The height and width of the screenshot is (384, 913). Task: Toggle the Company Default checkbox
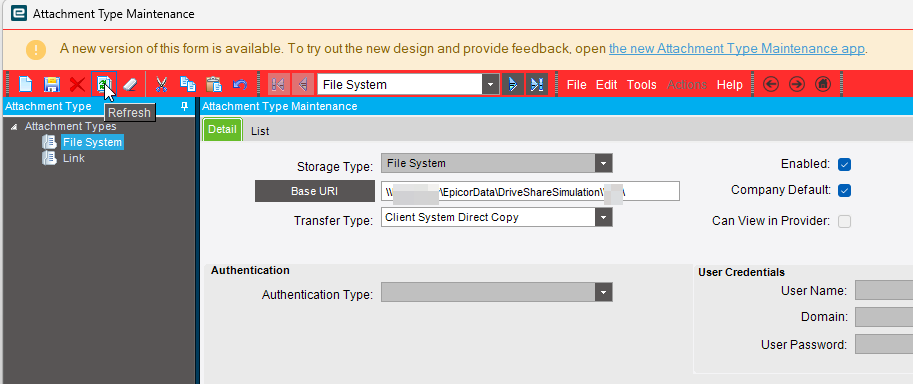point(844,190)
